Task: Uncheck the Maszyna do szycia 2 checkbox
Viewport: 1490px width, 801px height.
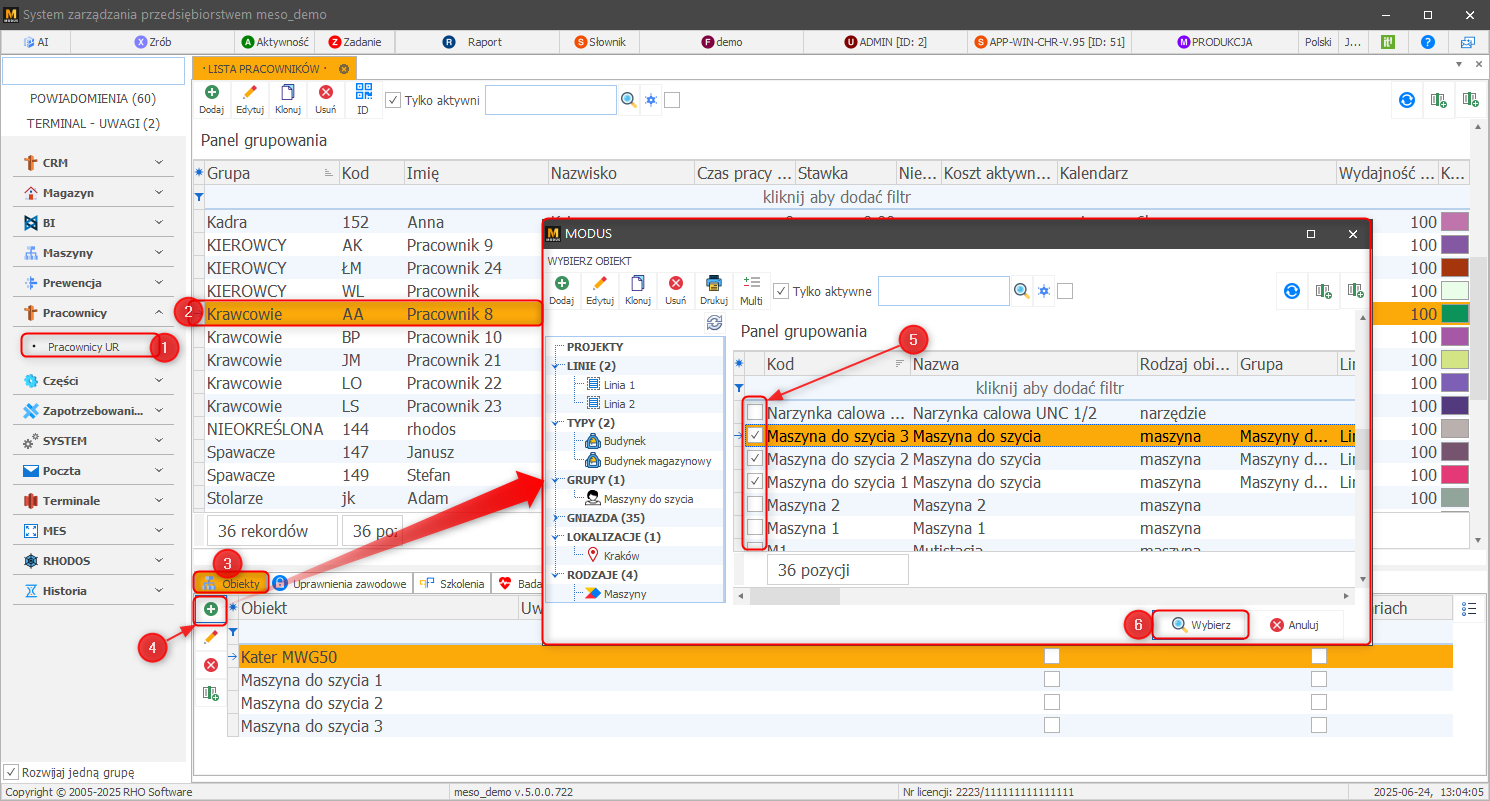Action: pyautogui.click(x=755, y=459)
